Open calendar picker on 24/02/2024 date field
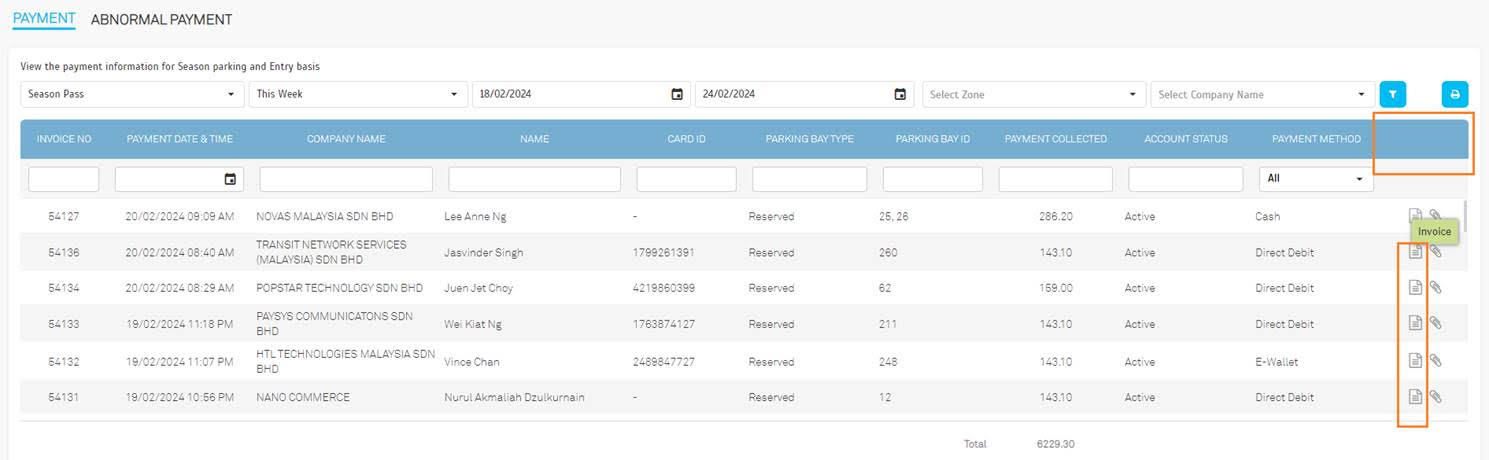1489x460 pixels. pyautogui.click(x=900, y=95)
